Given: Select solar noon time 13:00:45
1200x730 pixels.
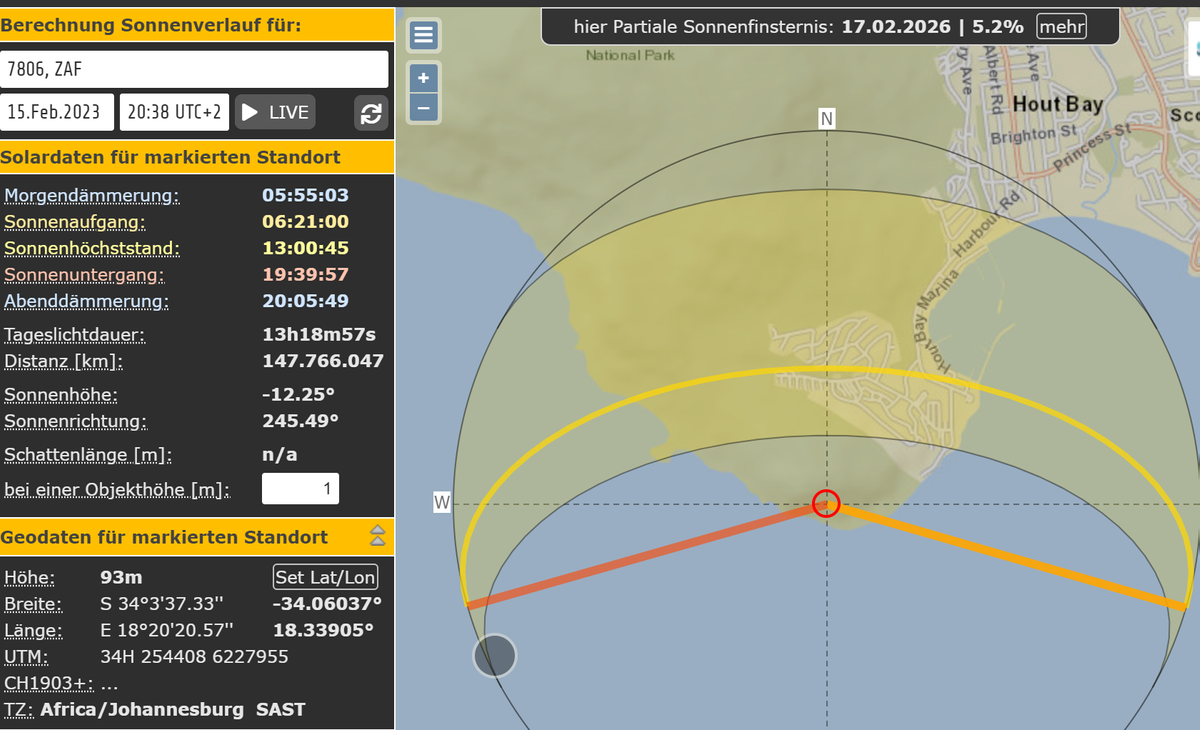Looking at the screenshot, I should (305, 248).
